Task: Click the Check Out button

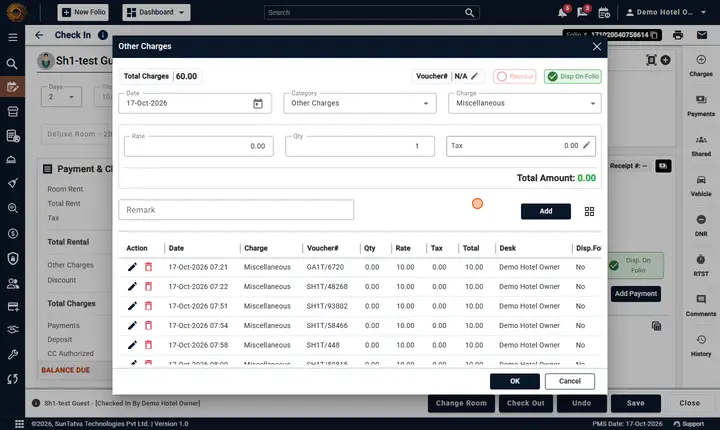Action: (525, 403)
